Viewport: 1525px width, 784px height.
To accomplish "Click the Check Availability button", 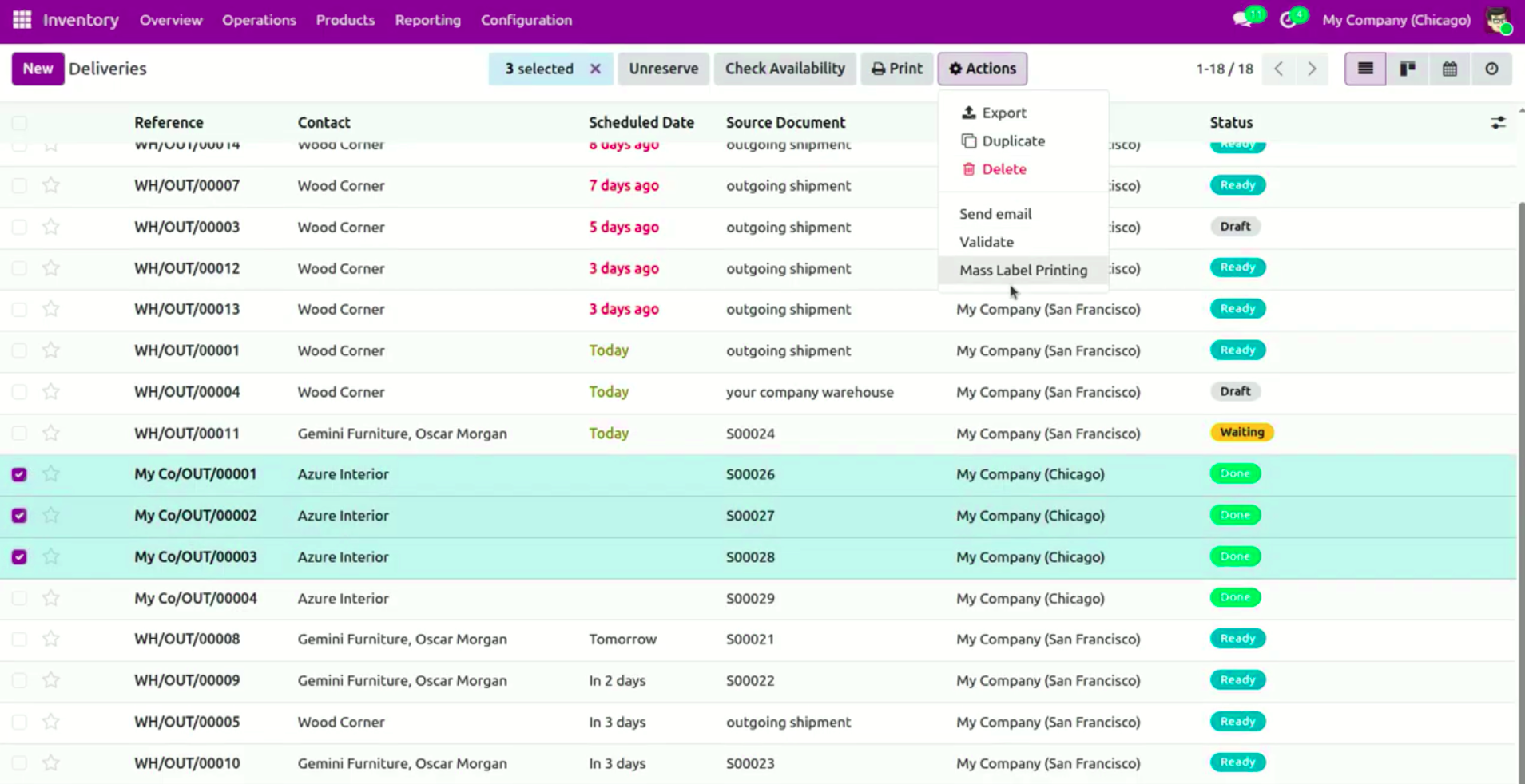I will tap(784, 69).
